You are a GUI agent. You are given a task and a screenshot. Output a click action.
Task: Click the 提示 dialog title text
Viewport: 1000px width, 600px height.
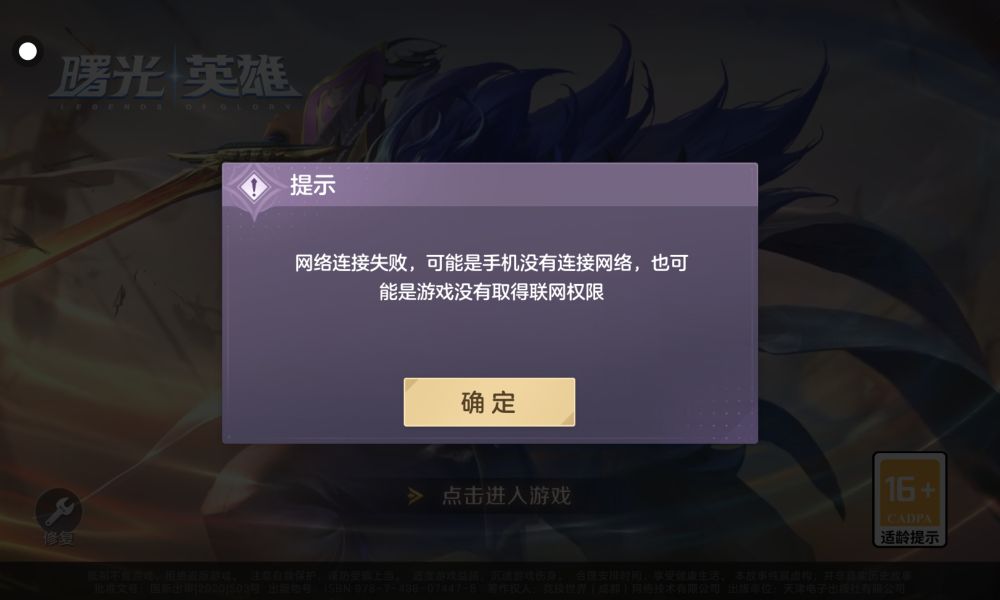tap(312, 185)
